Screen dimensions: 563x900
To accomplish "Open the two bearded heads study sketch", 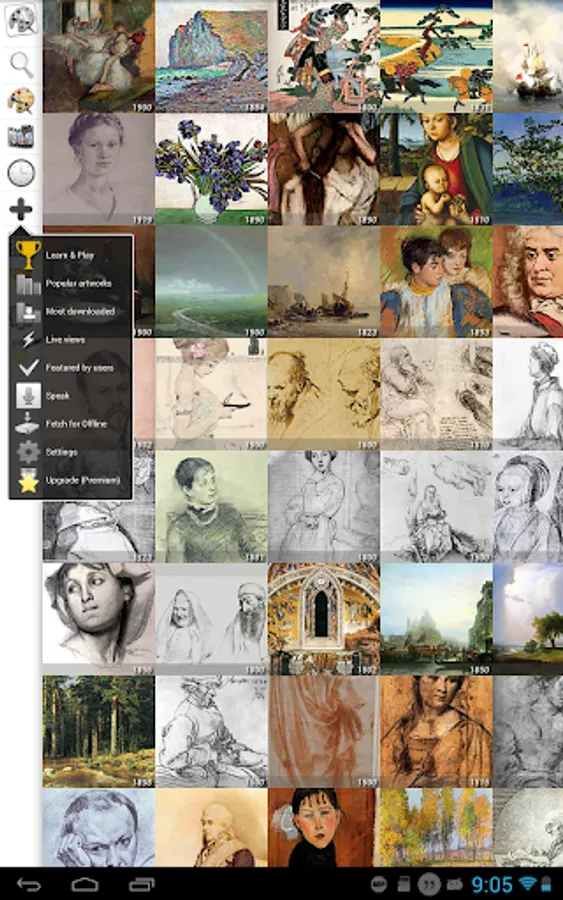I will click(324, 394).
